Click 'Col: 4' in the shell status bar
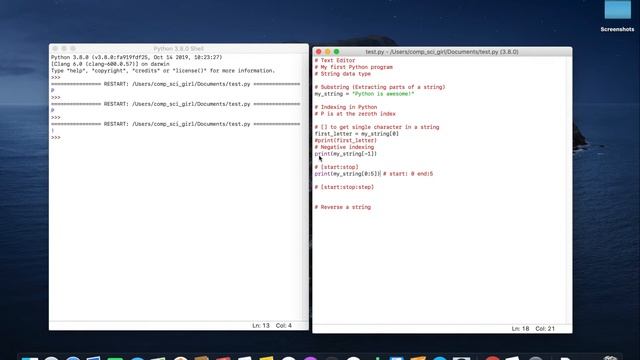Viewport: 640px width, 360px height. tap(284, 326)
